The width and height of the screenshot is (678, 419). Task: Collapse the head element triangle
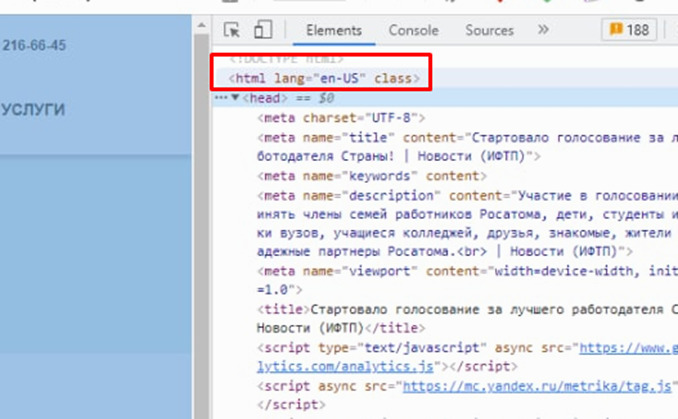[x=235, y=97]
